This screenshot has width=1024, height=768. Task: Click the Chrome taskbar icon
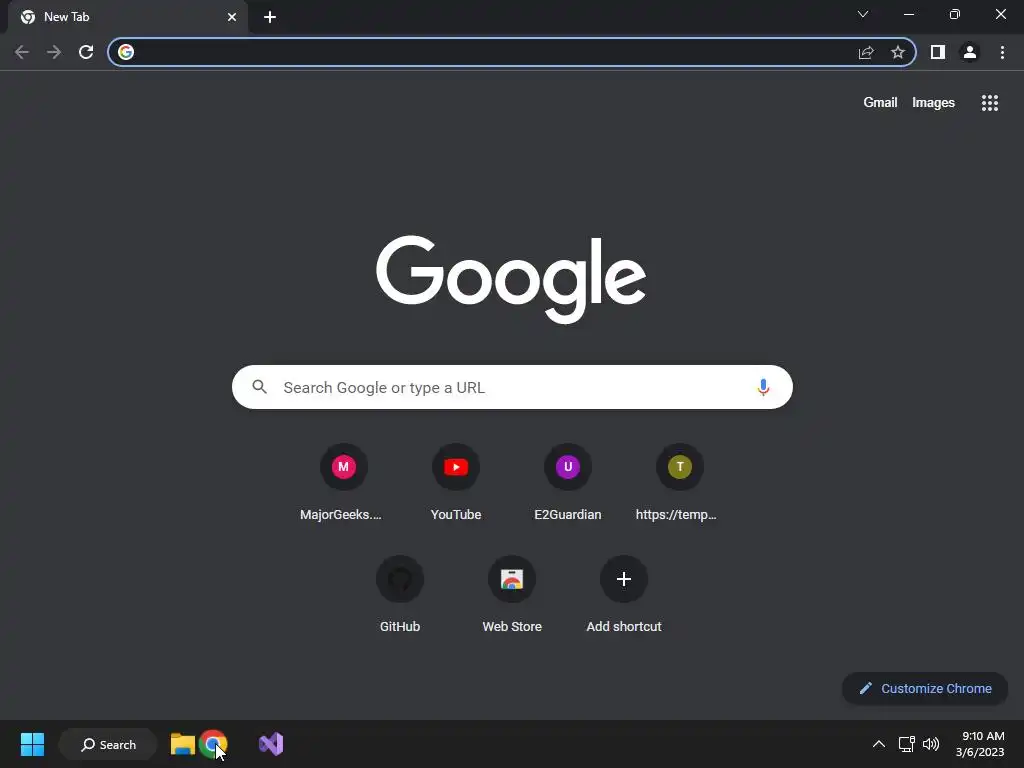213,744
